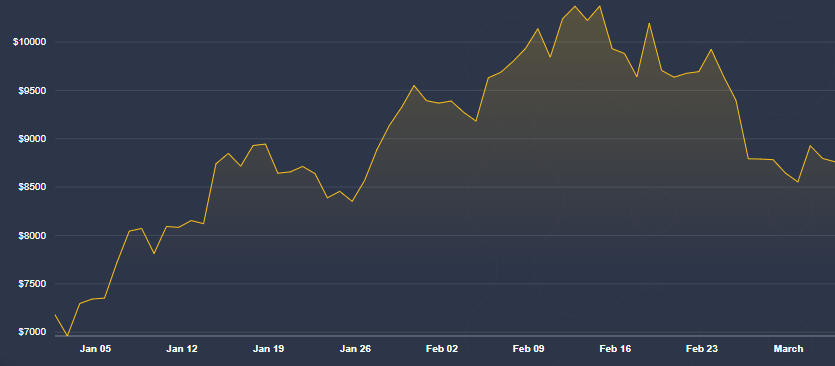Screen dimensions: 835x366
Task: Select the Jan 19 date label
Action: point(268,349)
